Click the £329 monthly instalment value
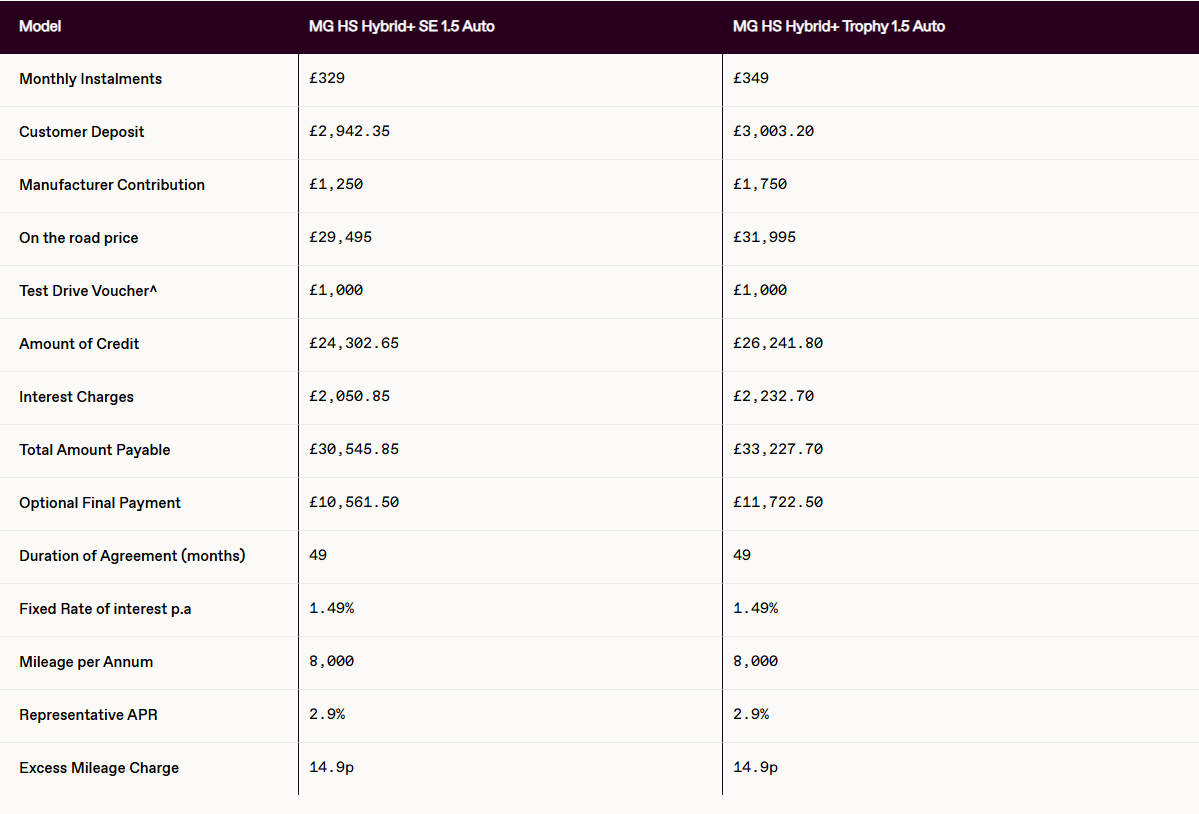1199x814 pixels. (327, 78)
